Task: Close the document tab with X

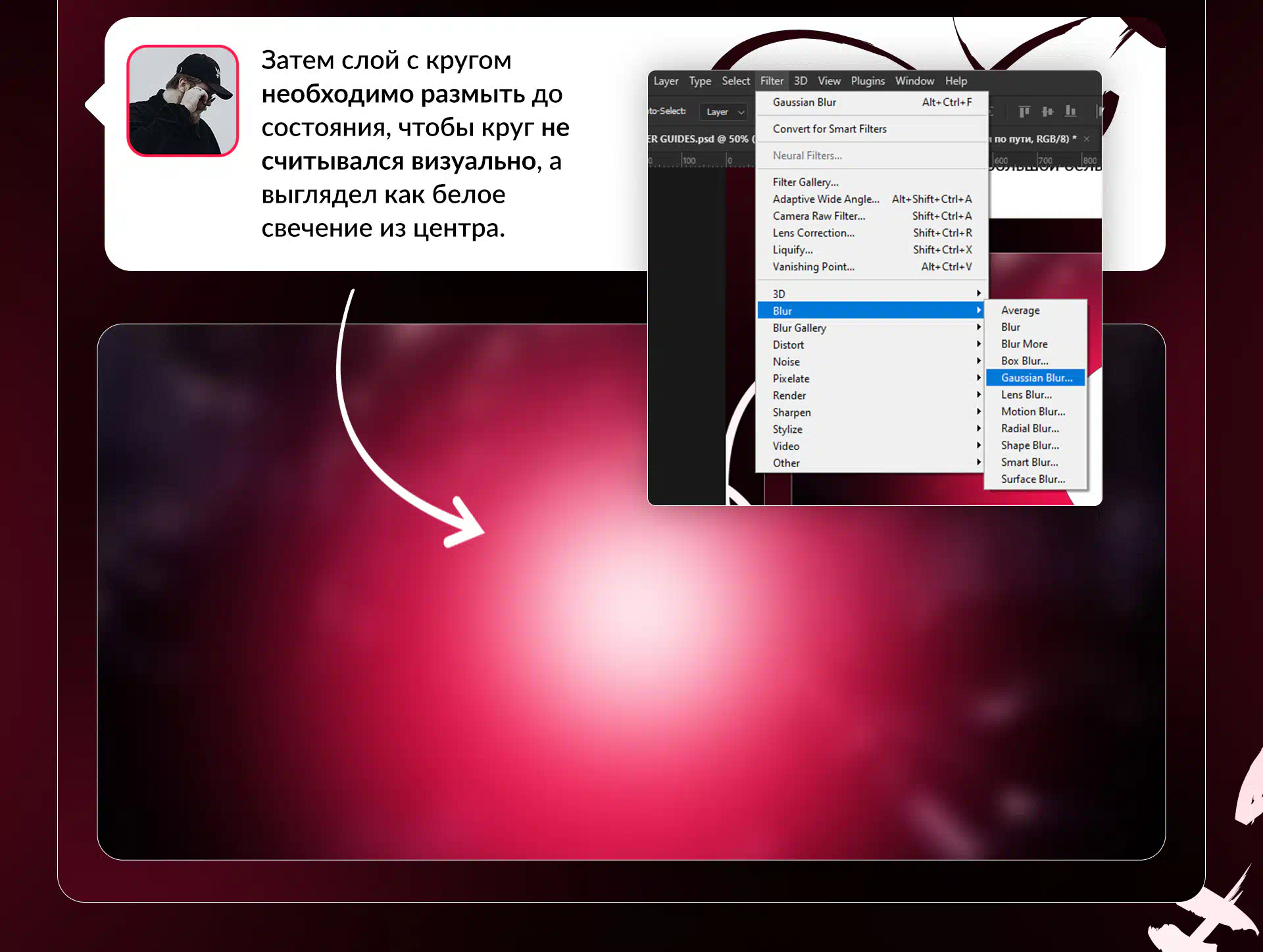Action: (x=1087, y=139)
